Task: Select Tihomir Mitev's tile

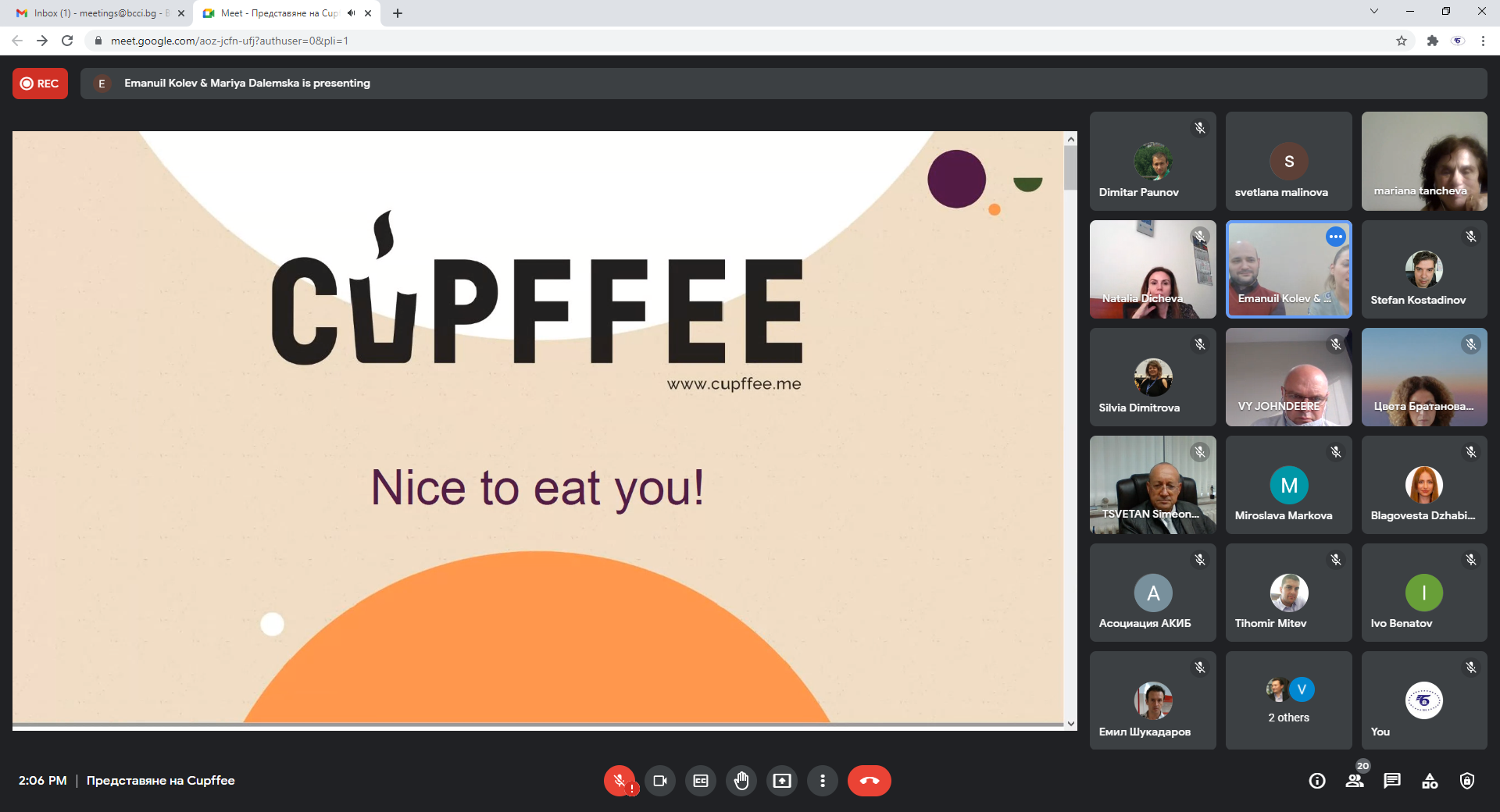Action: tap(1289, 593)
